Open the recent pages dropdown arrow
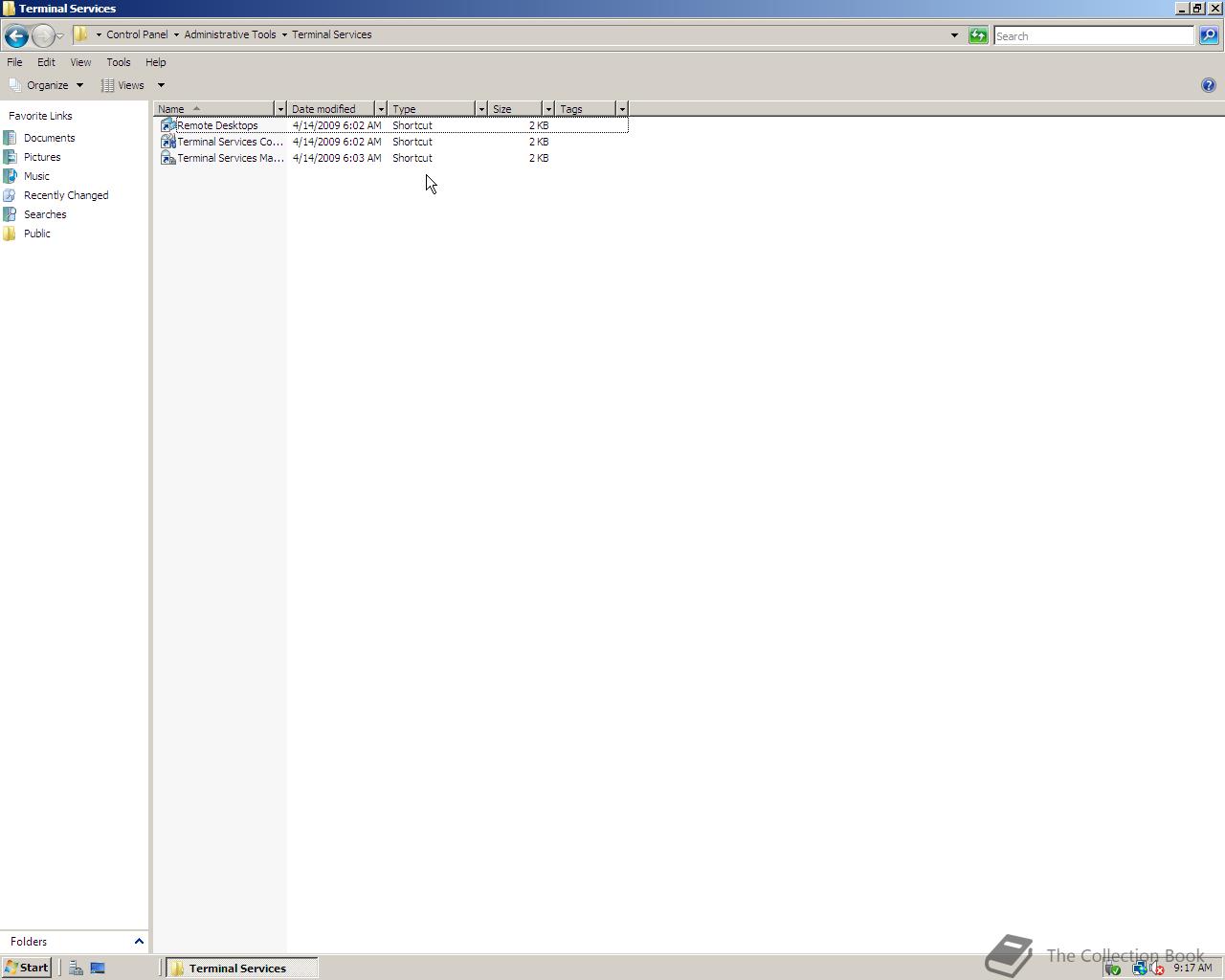The image size is (1225, 980). pos(60,36)
